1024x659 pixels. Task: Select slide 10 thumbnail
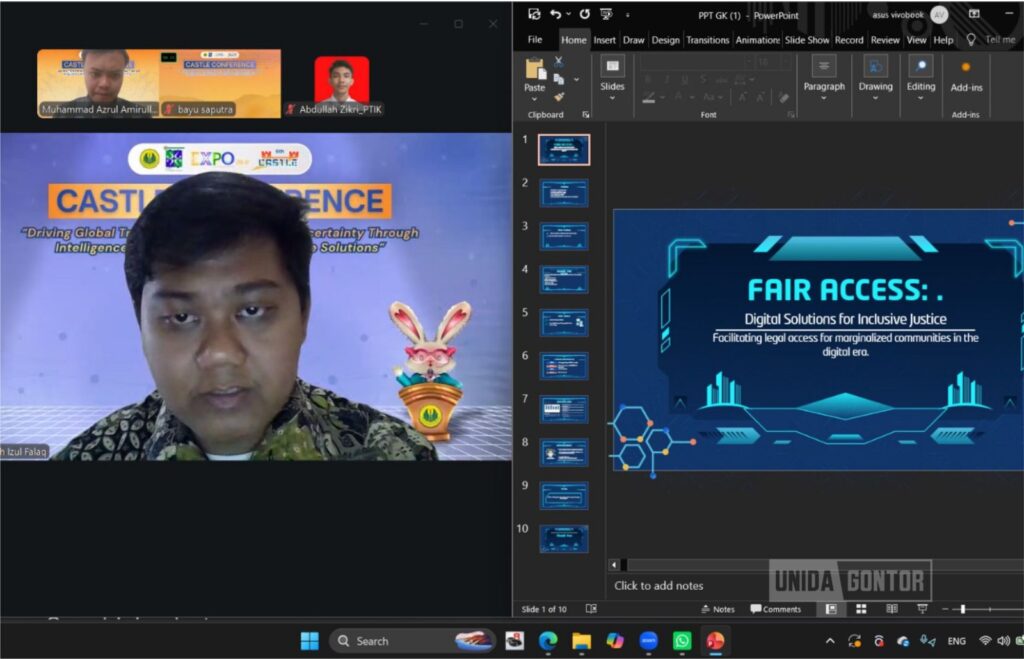tap(564, 539)
